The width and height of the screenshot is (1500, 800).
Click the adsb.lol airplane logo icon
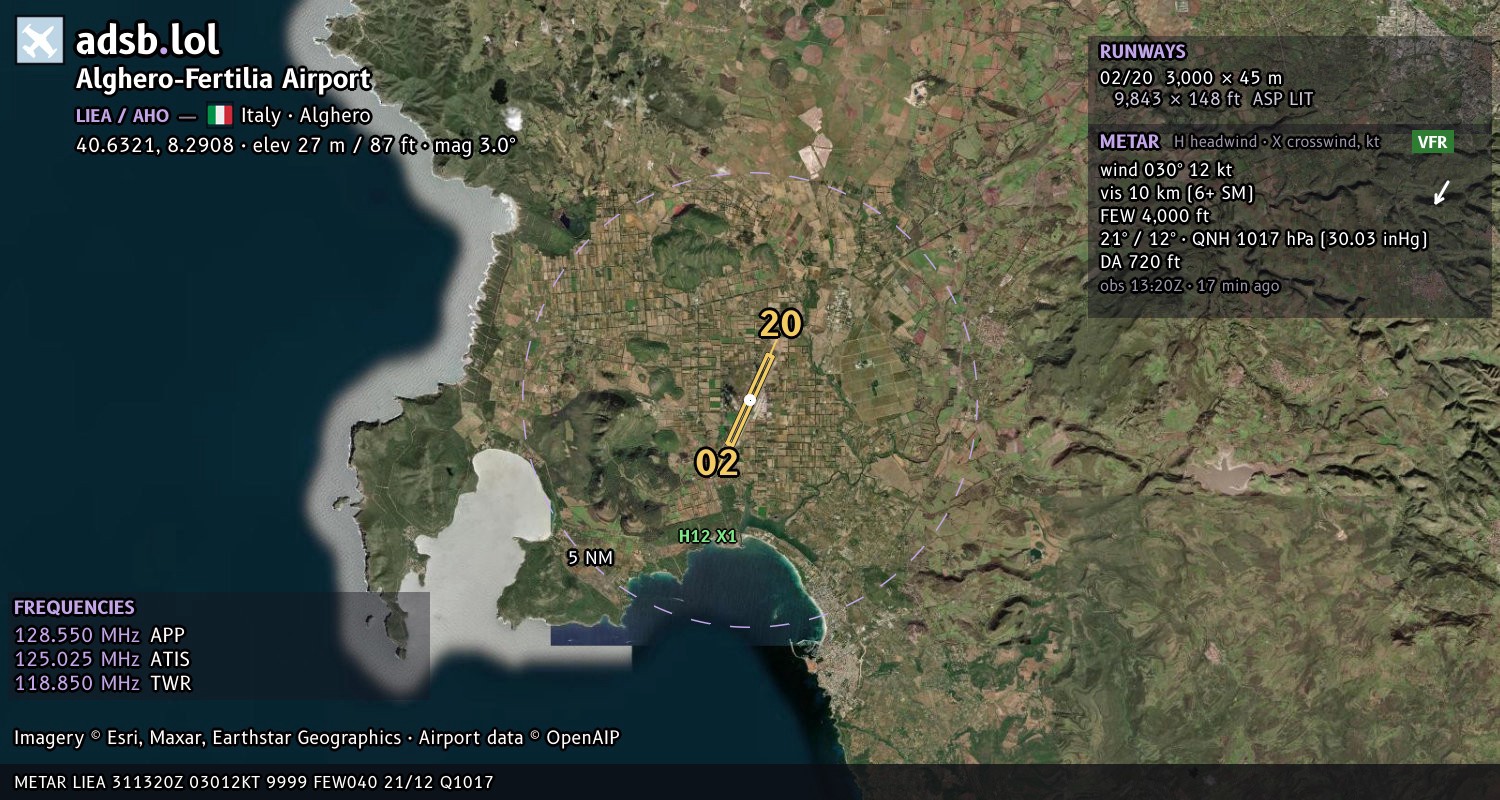[x=40, y=40]
